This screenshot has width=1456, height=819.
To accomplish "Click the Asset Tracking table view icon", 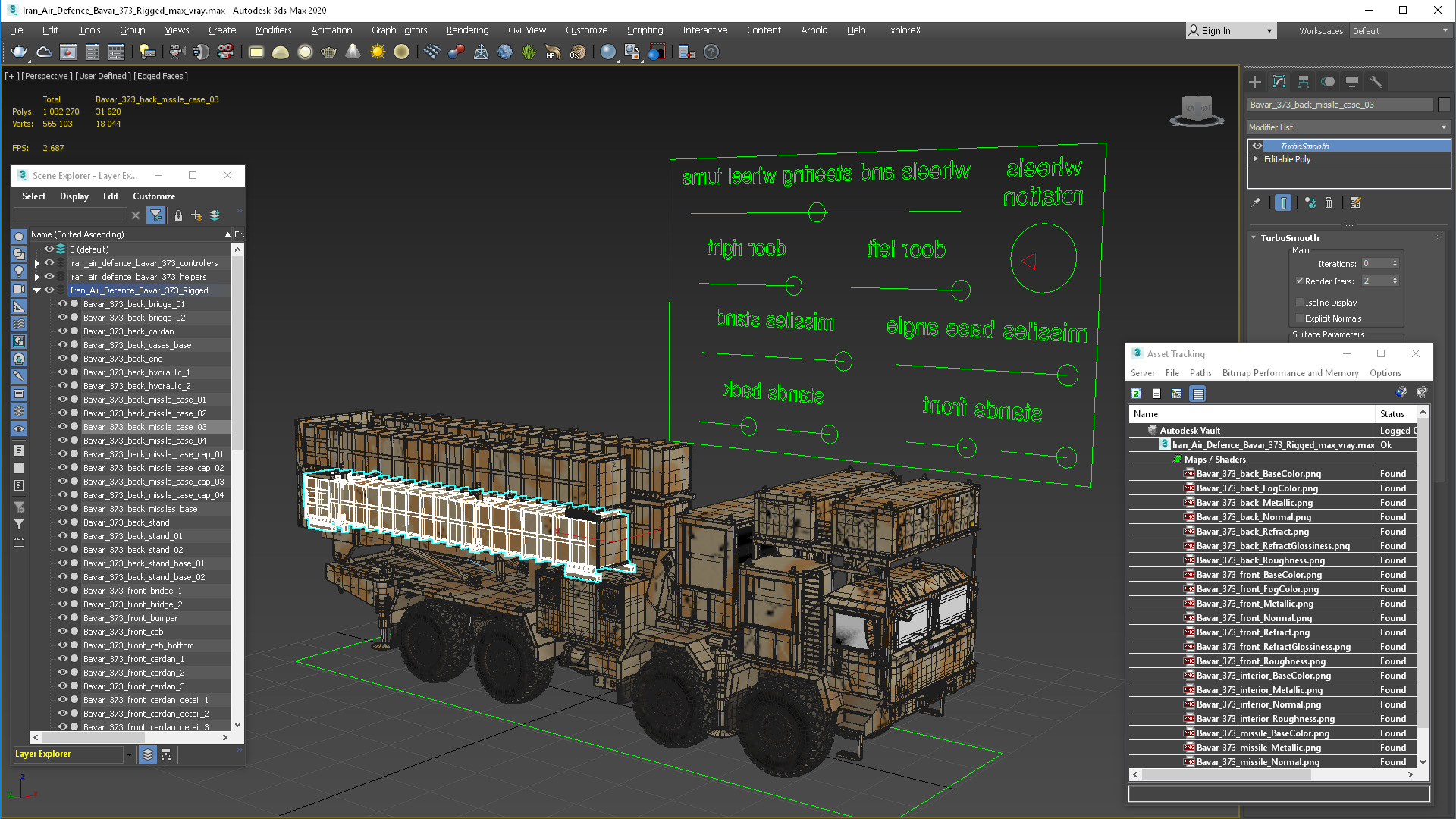I will pos(1198,394).
